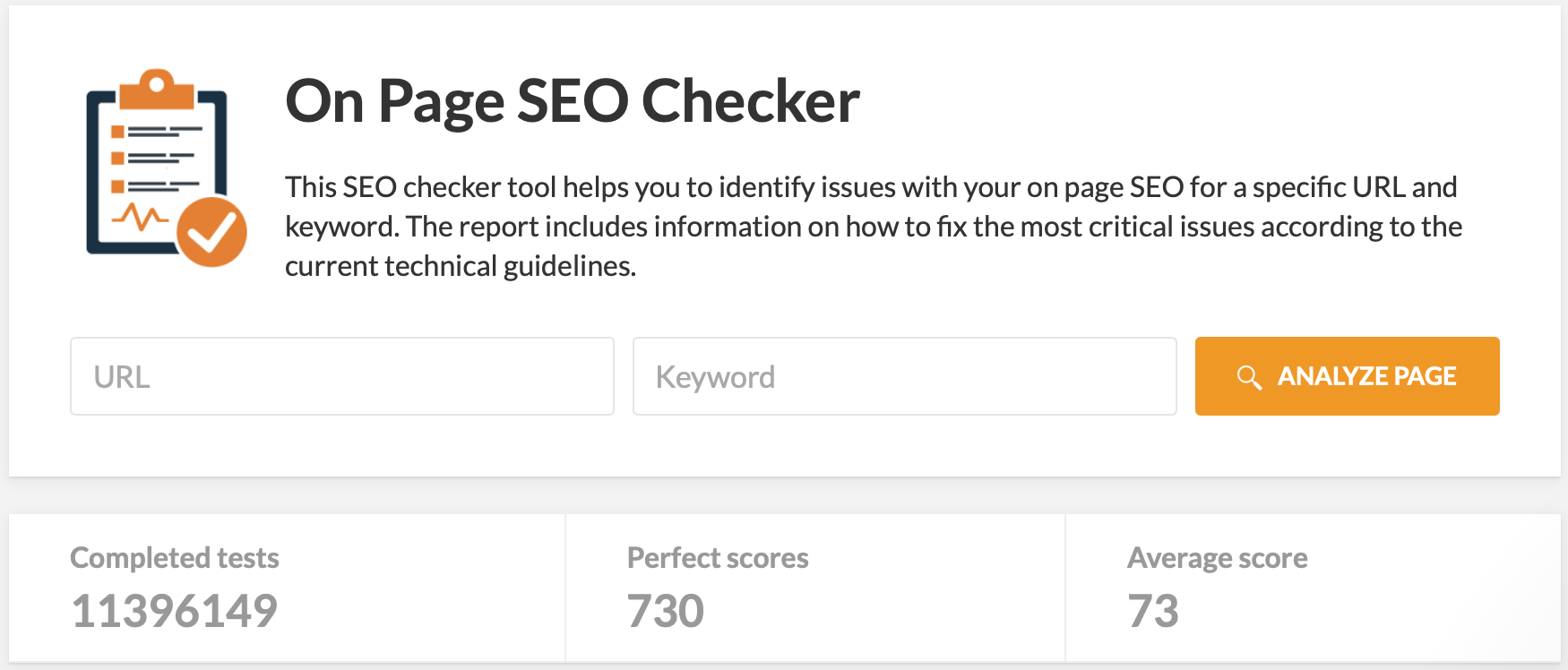Click the Perfect scores label
The width and height of the screenshot is (1568, 670).
pos(717,557)
